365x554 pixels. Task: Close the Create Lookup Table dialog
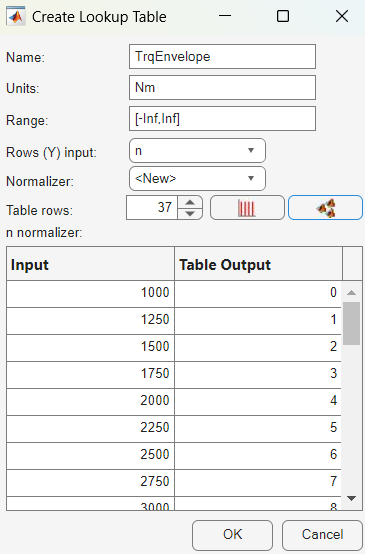click(342, 16)
